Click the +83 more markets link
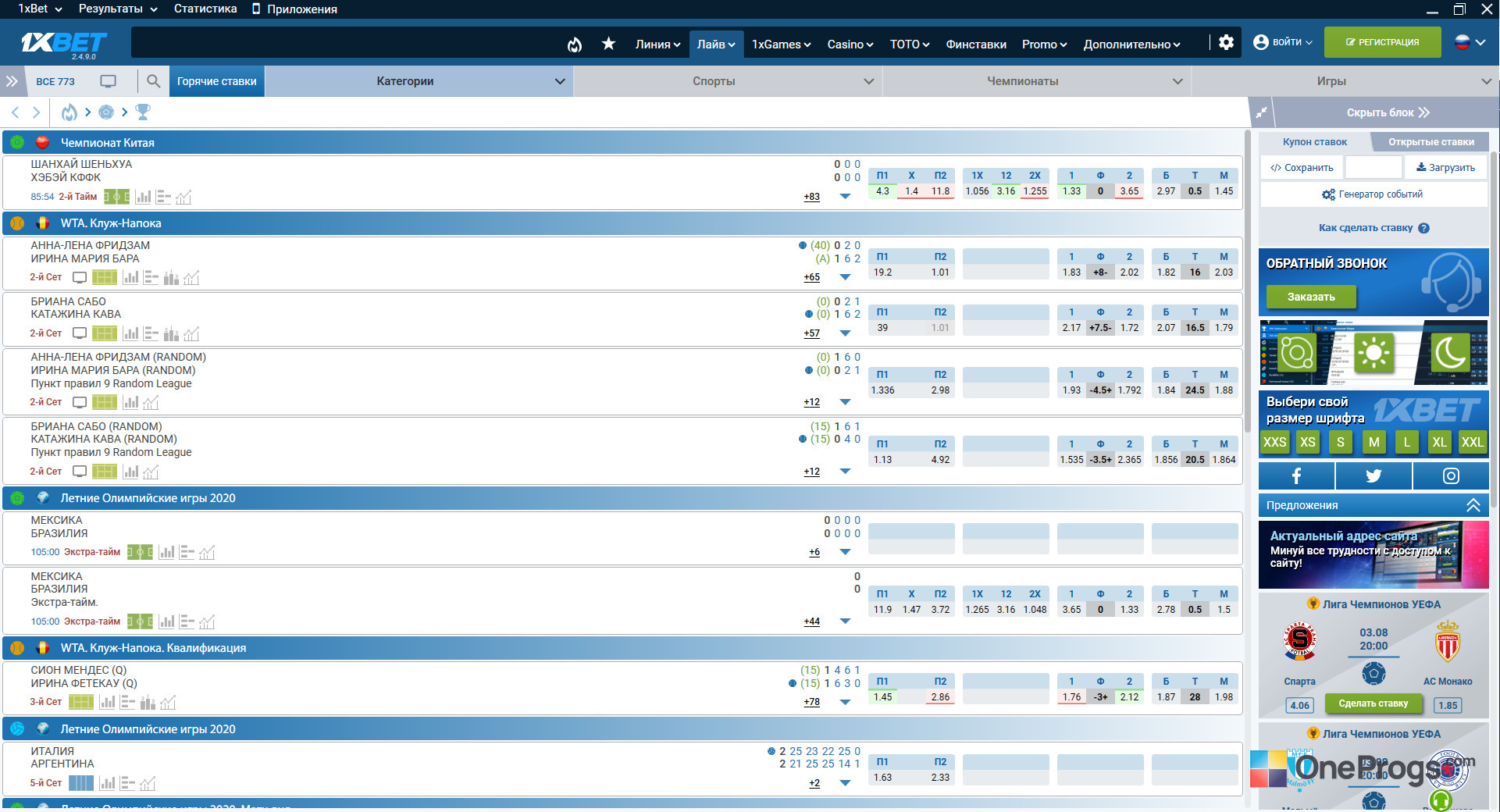 pyautogui.click(x=811, y=197)
